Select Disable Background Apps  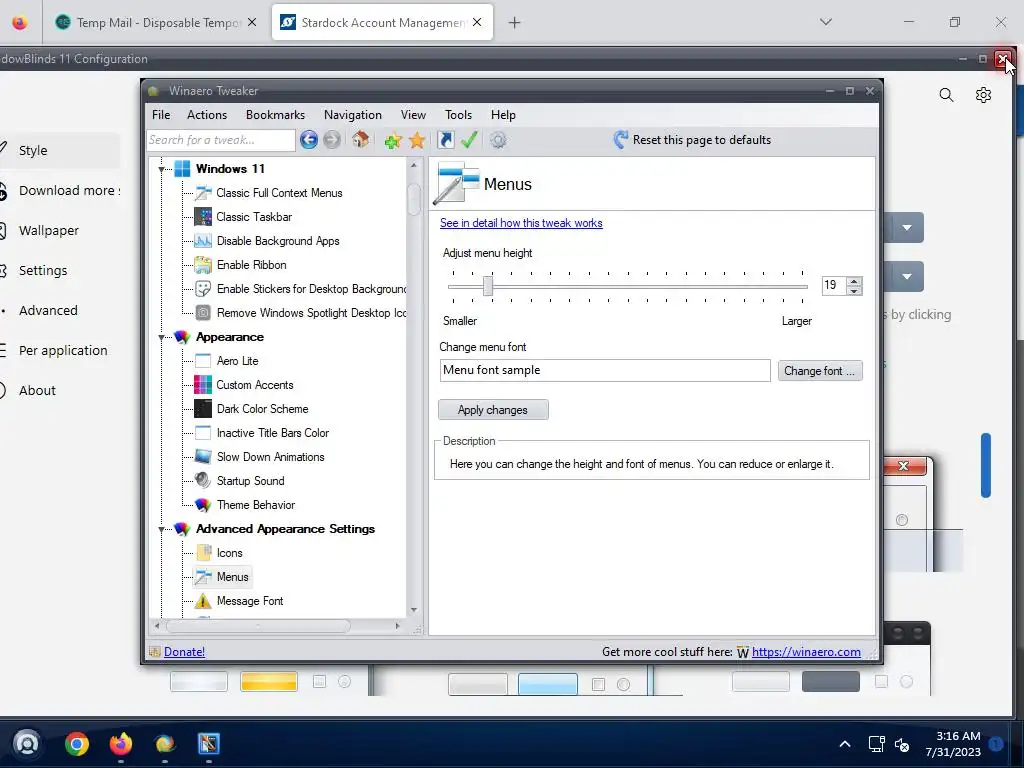tap(268, 241)
